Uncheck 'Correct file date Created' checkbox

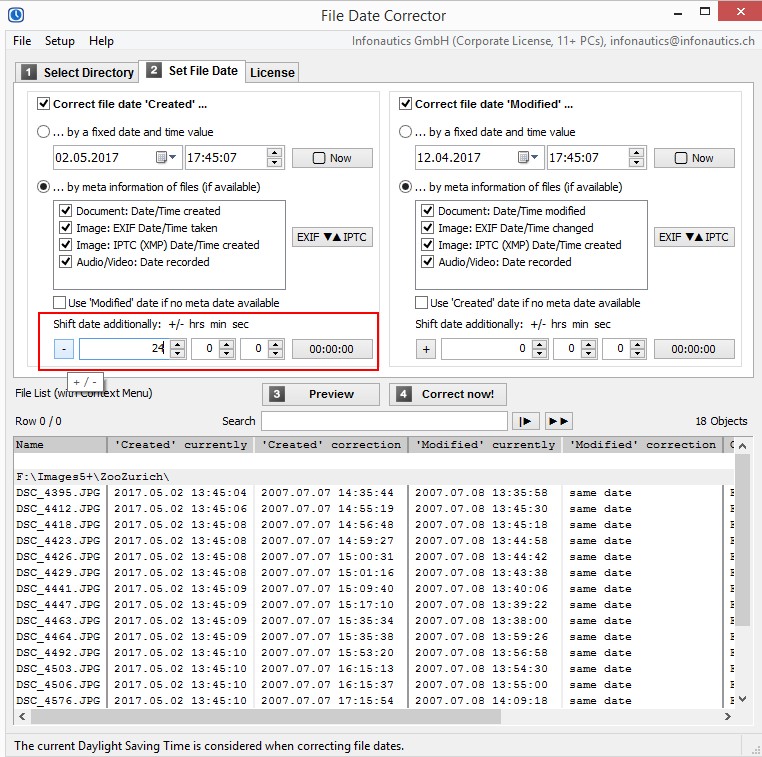coord(44,103)
